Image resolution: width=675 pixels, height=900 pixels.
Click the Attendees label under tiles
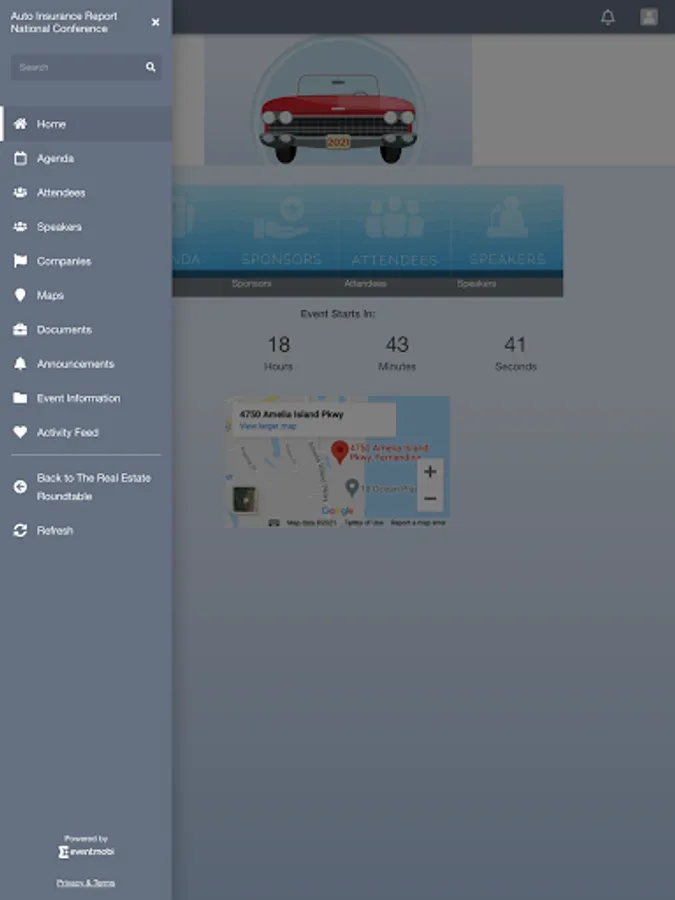(x=365, y=284)
